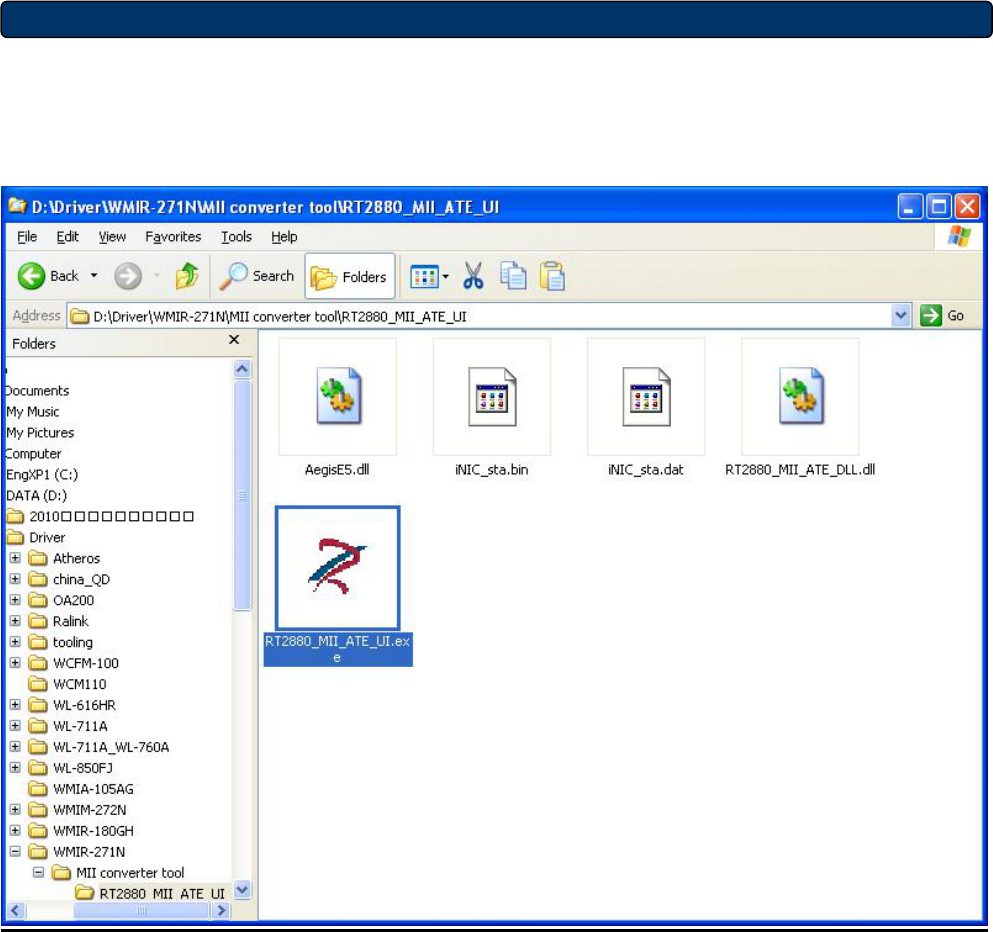Toggle the Folders pane button
The height and width of the screenshot is (932, 993).
pos(350,276)
